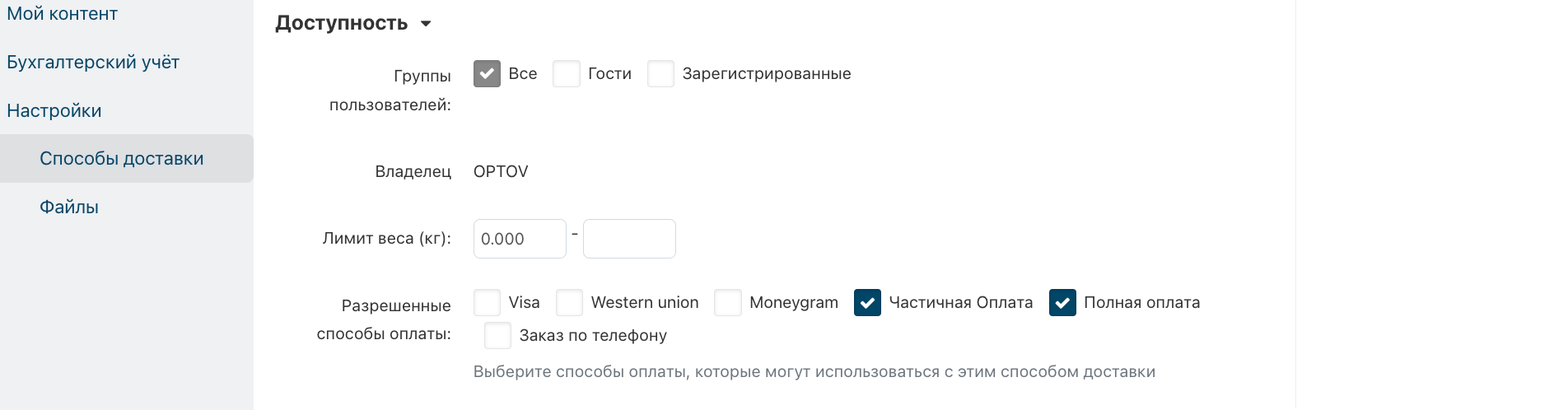The image size is (1568, 410).
Task: Disable the Полная оплата checkbox
Action: 1062,303
